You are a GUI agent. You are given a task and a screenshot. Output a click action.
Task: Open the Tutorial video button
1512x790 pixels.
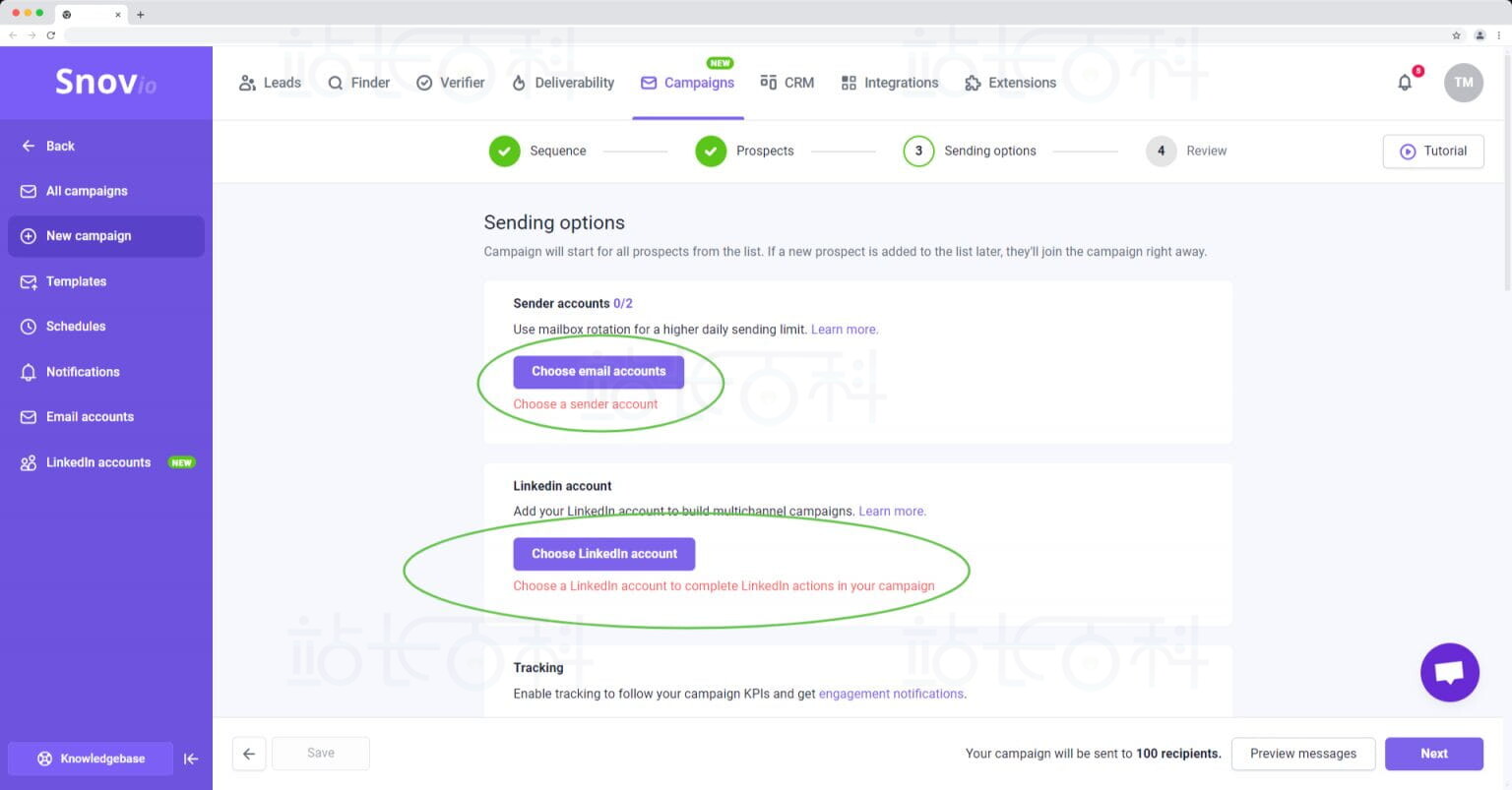(x=1433, y=152)
